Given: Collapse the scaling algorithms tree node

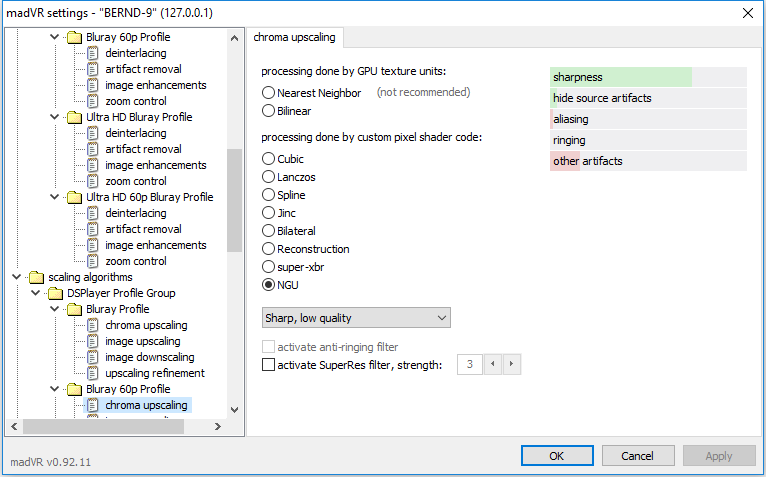Looking at the screenshot, I should pyautogui.click(x=17, y=277).
